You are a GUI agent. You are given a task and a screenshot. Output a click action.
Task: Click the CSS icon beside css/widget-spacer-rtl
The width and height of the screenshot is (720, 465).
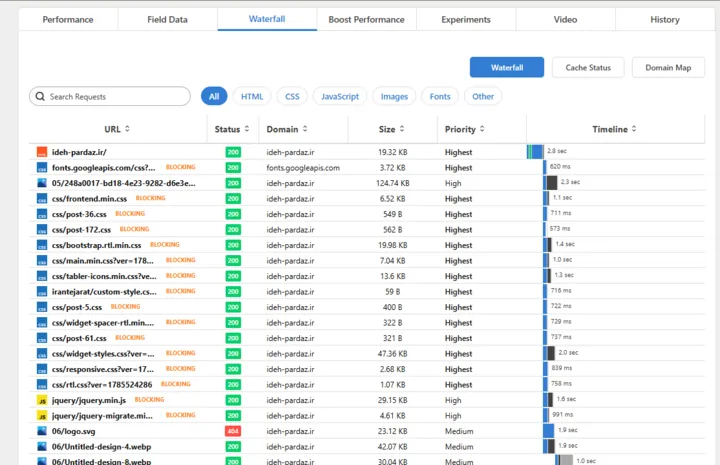42,323
